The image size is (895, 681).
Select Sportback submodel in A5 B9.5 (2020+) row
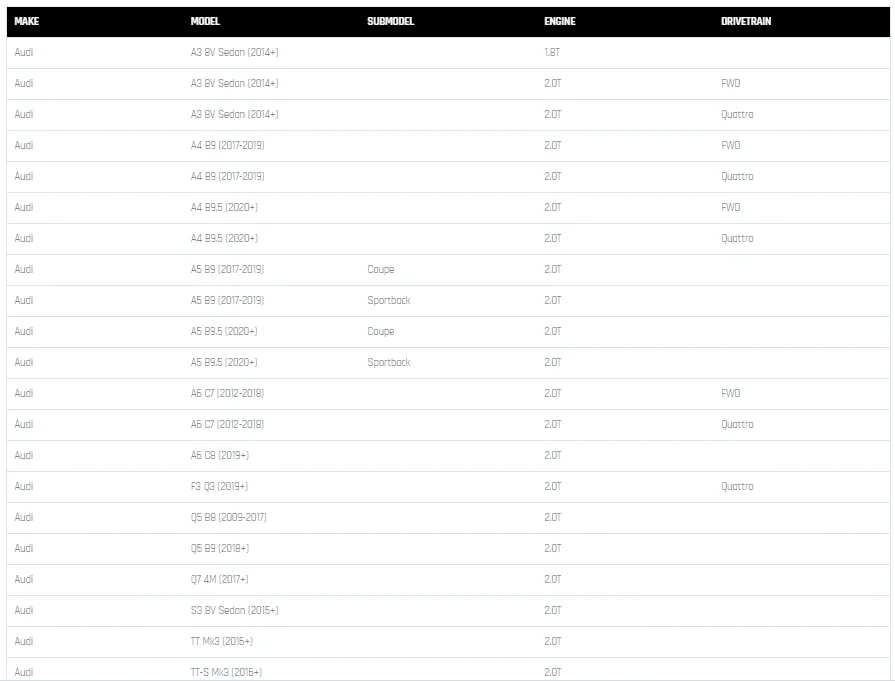[x=388, y=362]
